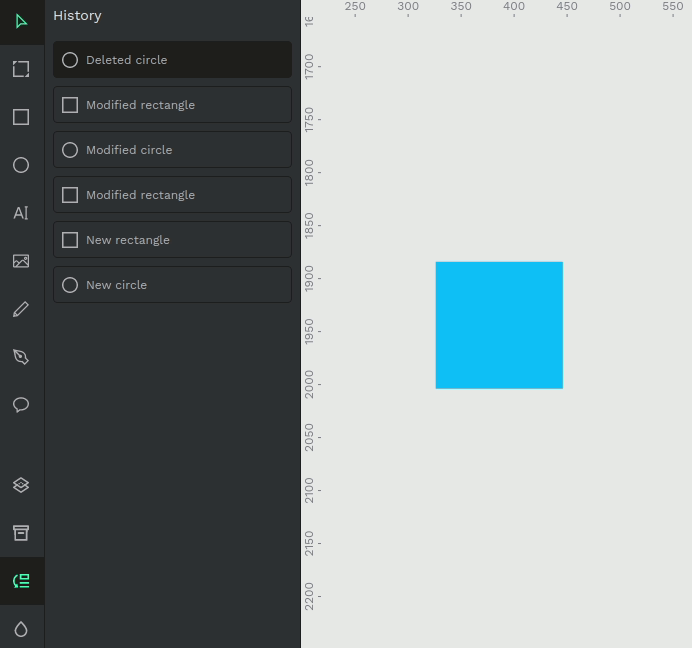This screenshot has width=692, height=648.
Task: Toggle the History panel icon
Action: (21, 581)
